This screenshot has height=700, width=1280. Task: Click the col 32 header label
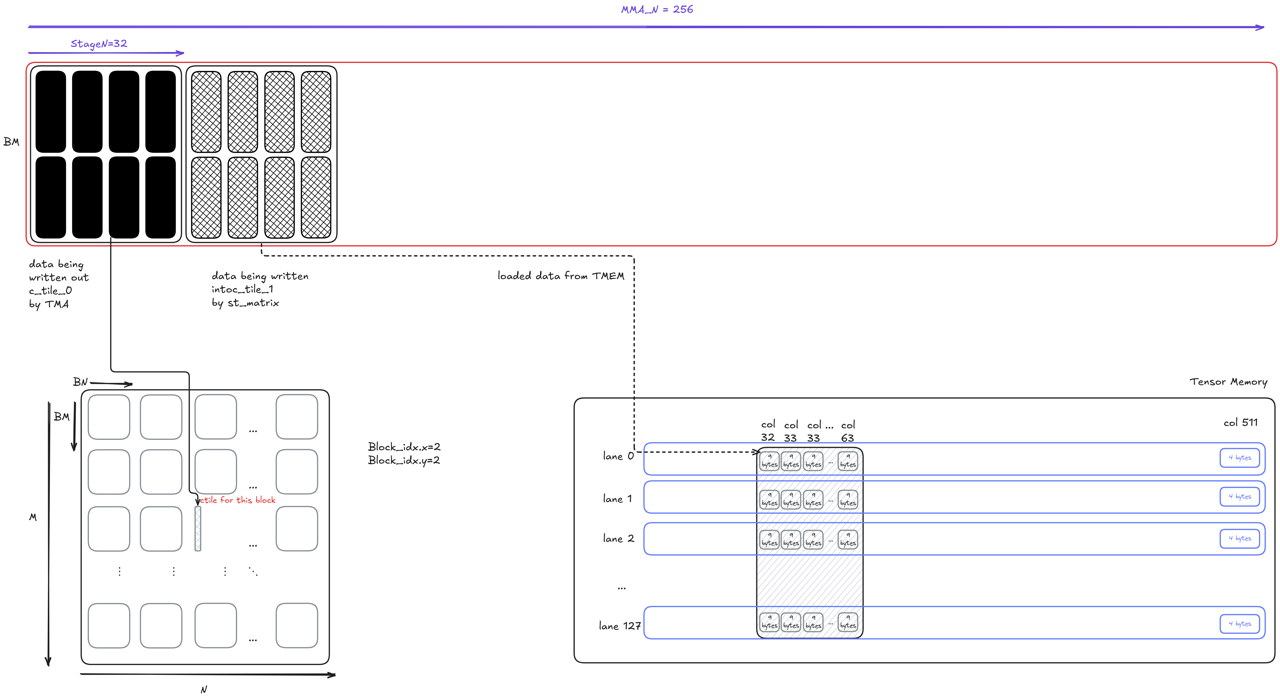click(x=768, y=431)
